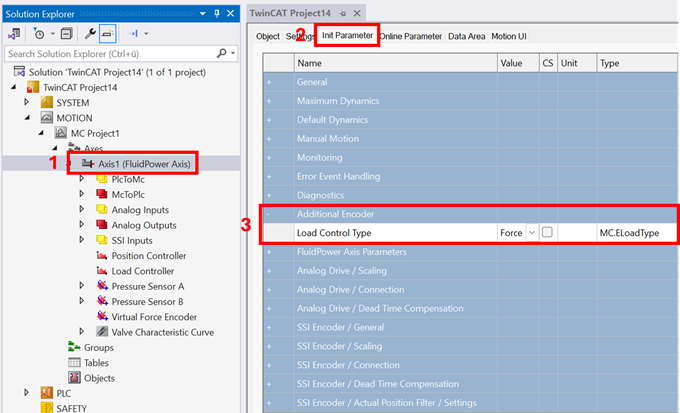Click Analog Outputs red icon
This screenshot has width=680, height=413.
coord(102,225)
